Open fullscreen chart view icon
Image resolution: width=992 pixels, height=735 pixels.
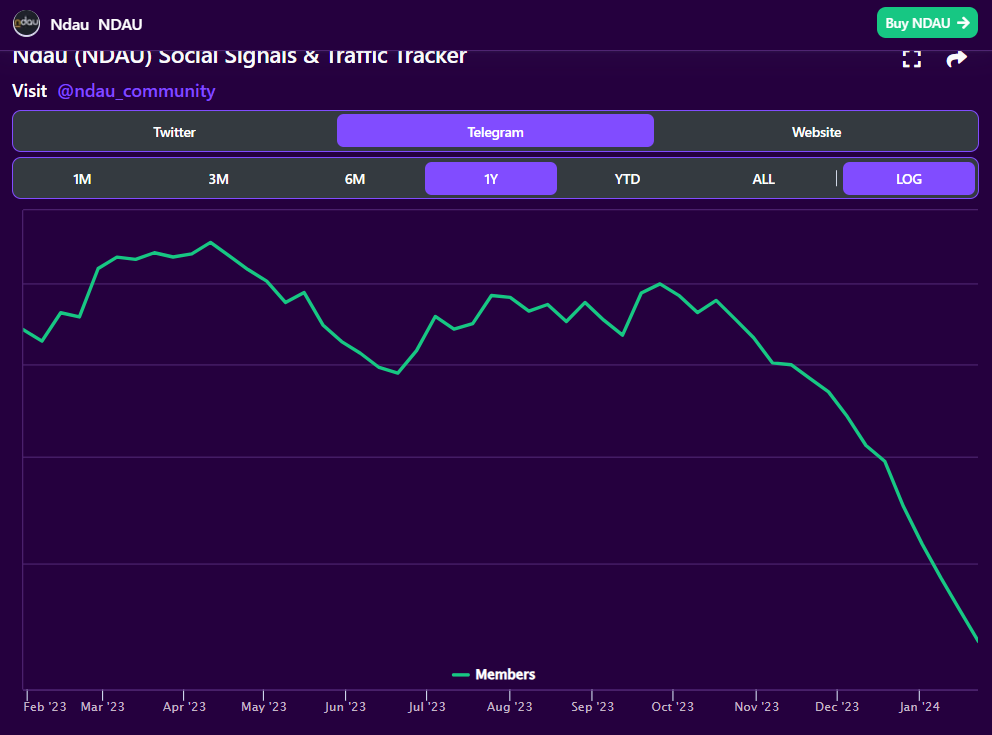point(912,59)
